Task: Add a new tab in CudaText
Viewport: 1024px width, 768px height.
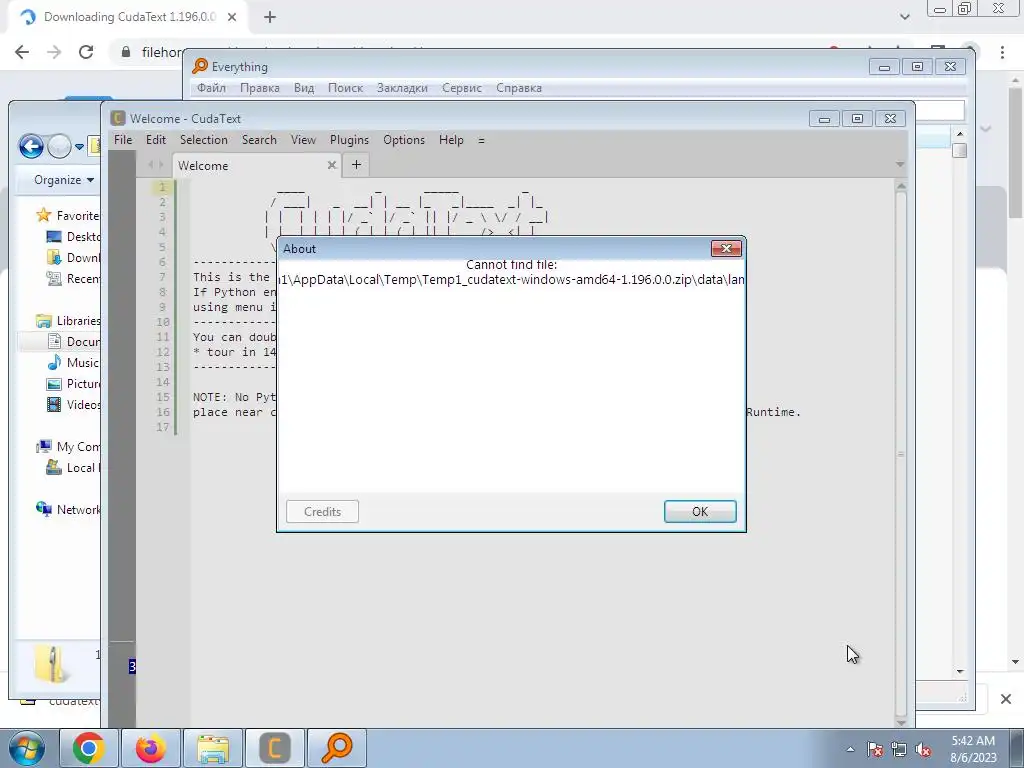Action: (x=356, y=165)
